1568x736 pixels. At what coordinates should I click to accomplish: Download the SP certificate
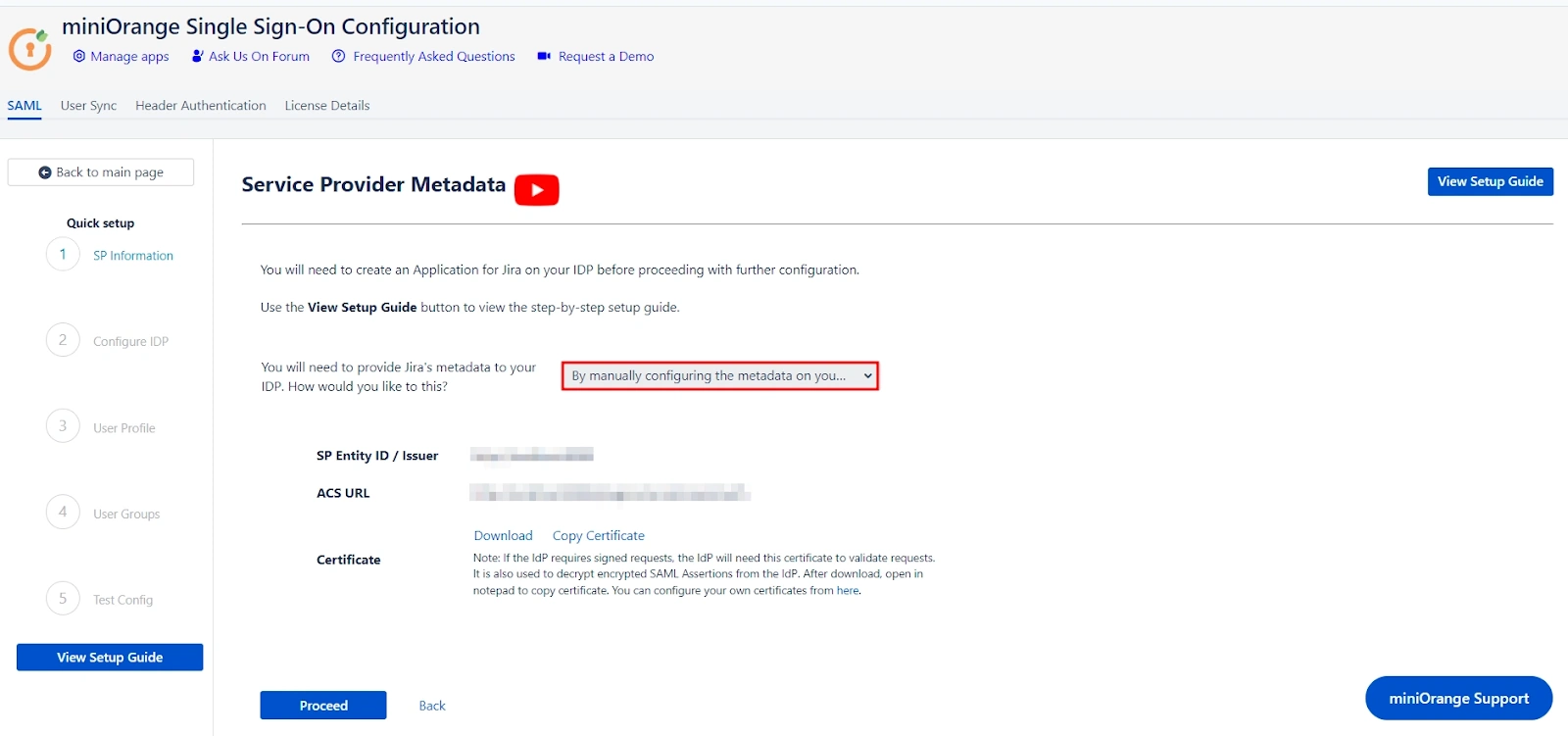(x=504, y=536)
